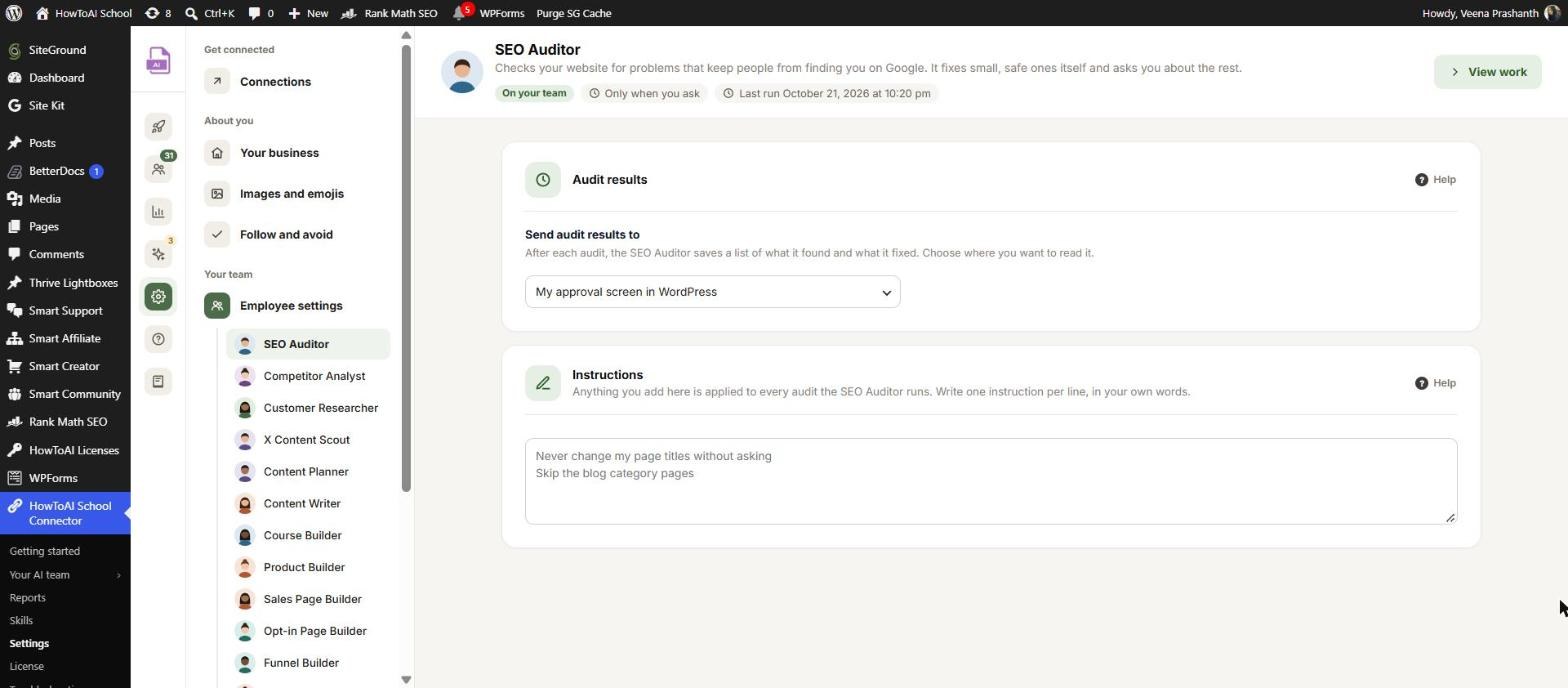Open the Ctrl+K search icon

tap(209, 13)
